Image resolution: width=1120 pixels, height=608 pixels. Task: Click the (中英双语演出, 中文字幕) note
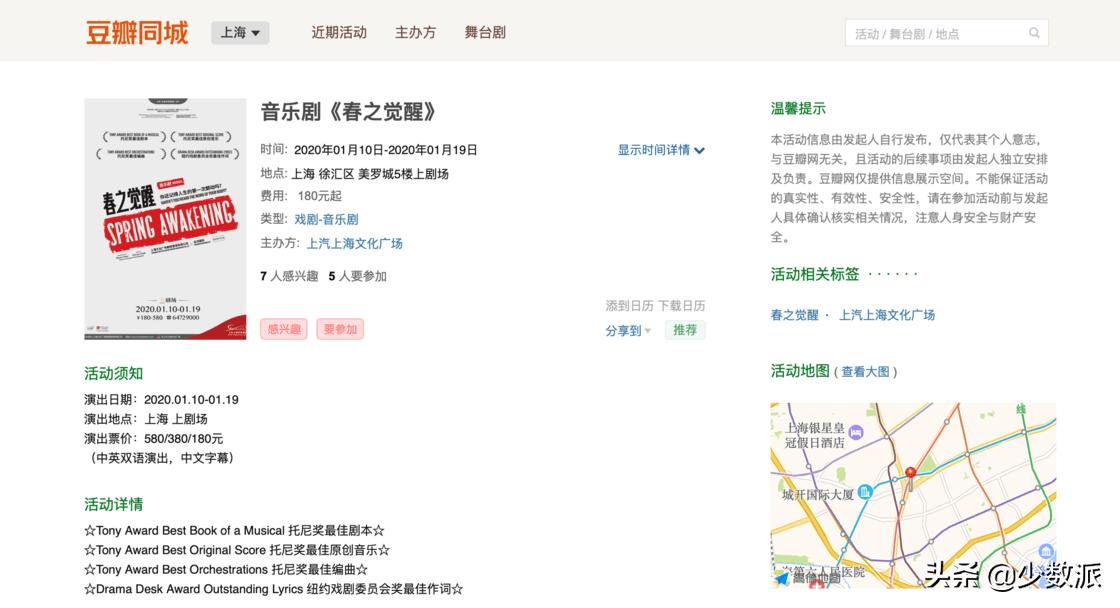click(161, 458)
